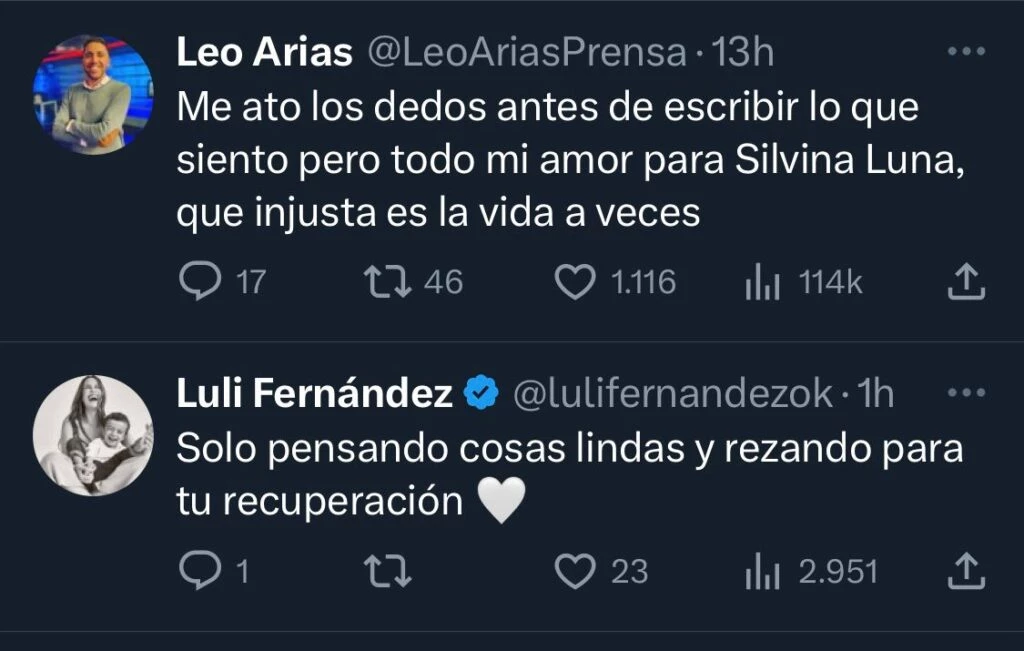Open the Luli Fernández display name

click(314, 394)
